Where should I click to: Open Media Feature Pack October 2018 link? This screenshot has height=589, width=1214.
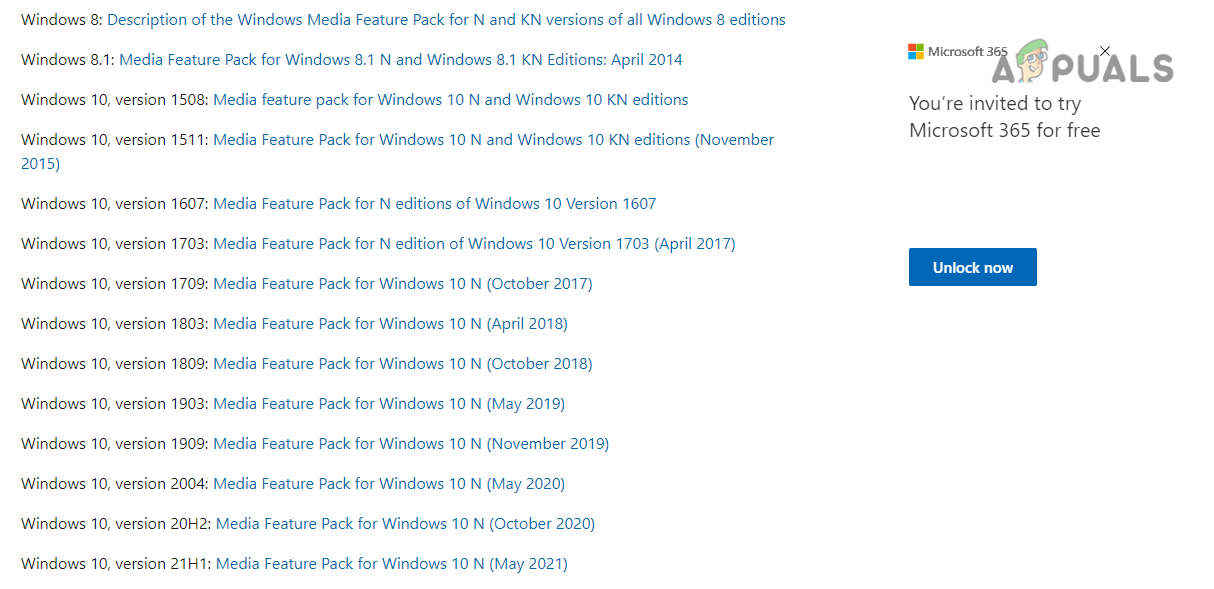pyautogui.click(x=402, y=364)
